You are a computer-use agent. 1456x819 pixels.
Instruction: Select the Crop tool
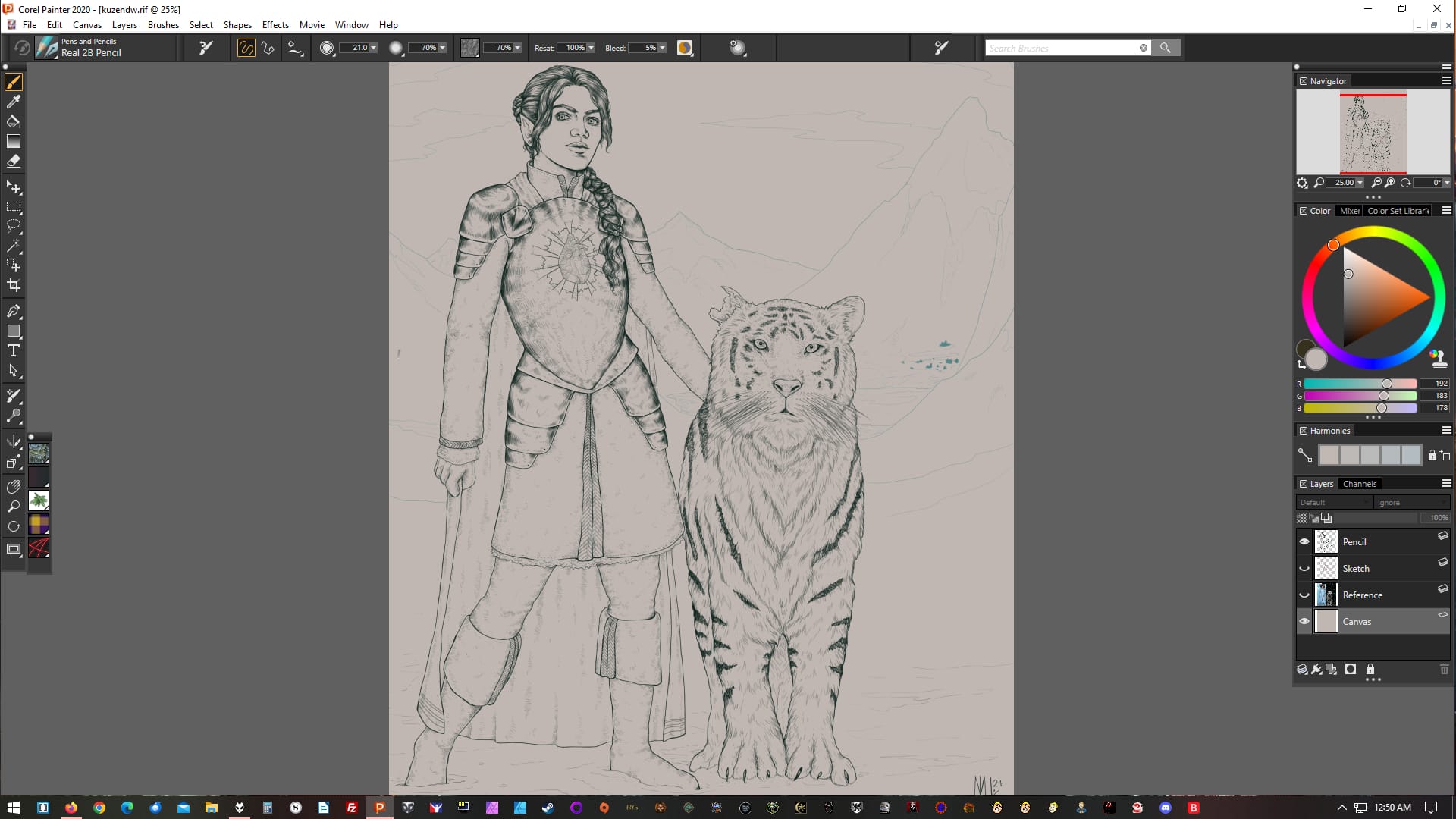(x=13, y=285)
